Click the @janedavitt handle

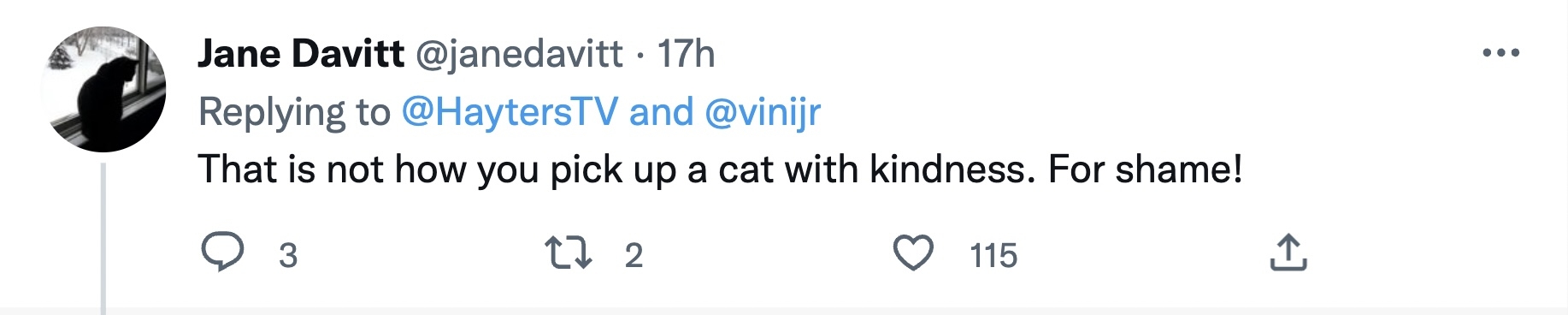pyautogui.click(x=520, y=55)
